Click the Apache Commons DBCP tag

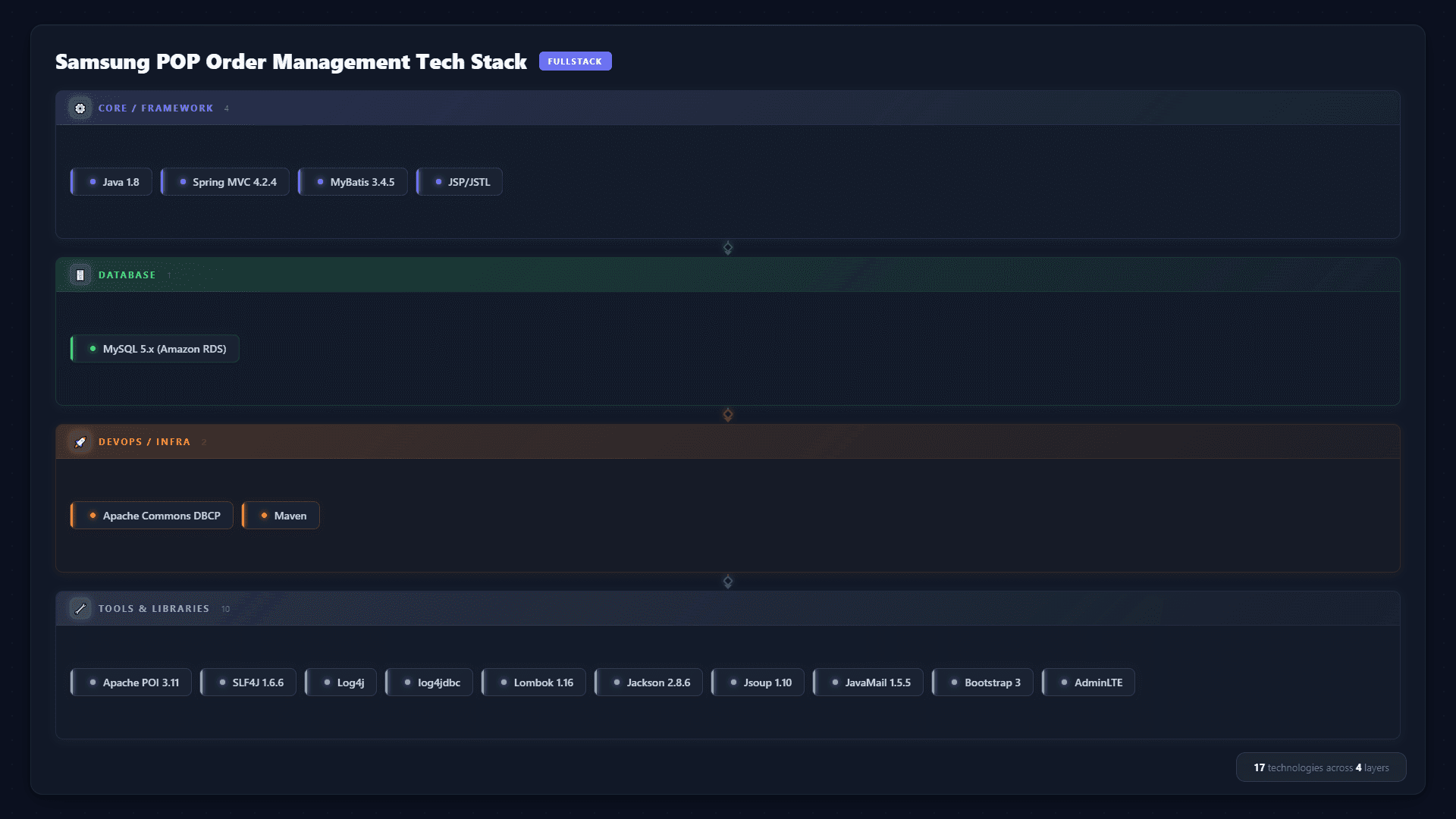coord(152,516)
